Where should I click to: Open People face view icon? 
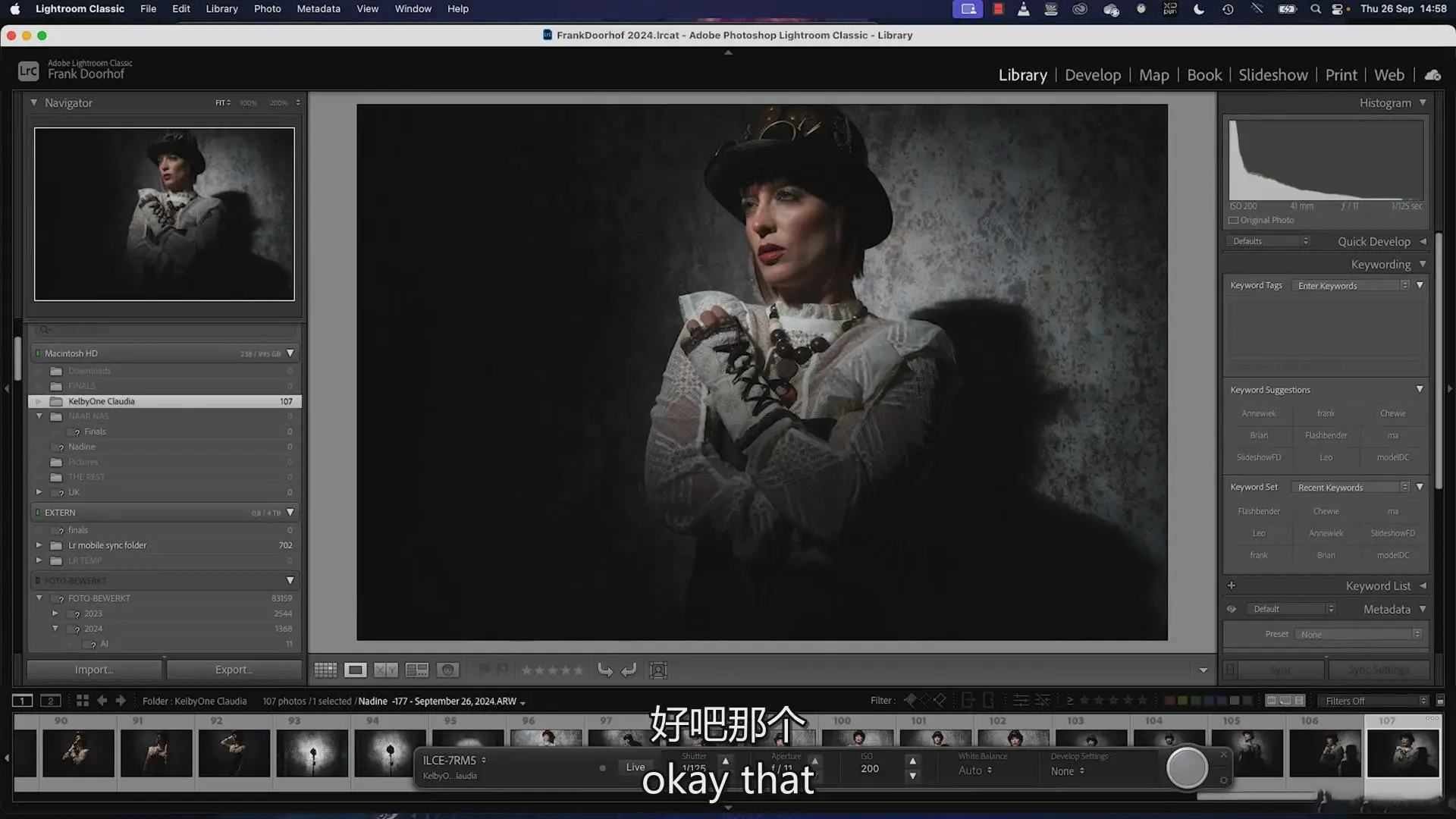pyautogui.click(x=448, y=670)
